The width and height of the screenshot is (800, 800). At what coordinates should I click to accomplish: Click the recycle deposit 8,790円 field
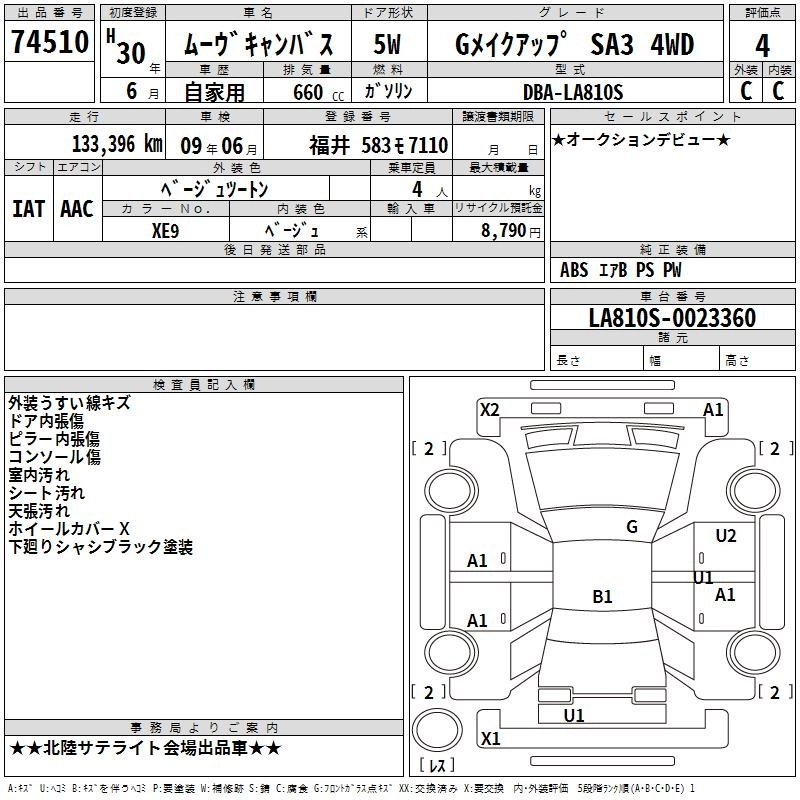498,230
